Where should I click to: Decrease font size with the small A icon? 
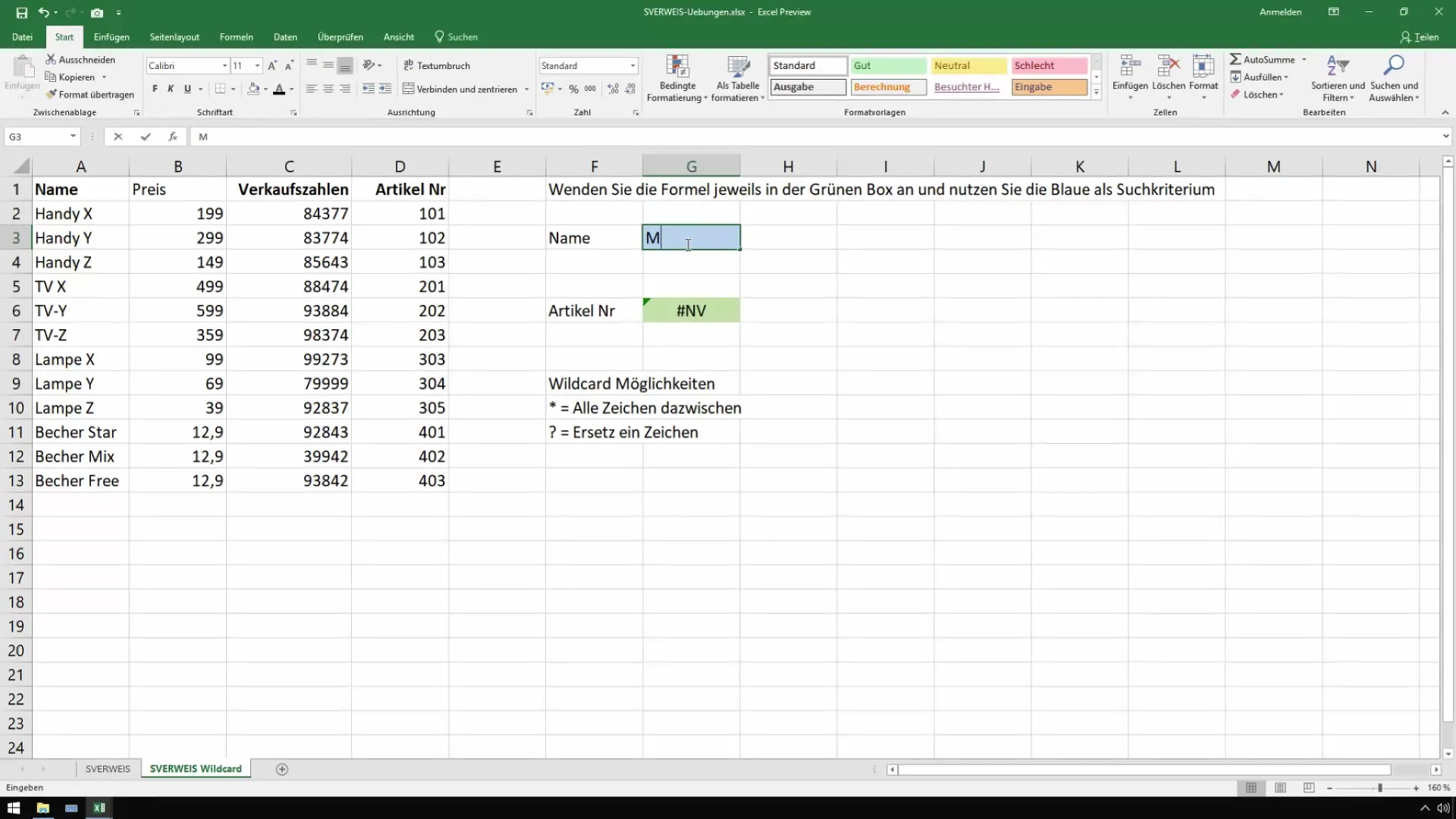pyautogui.click(x=289, y=65)
